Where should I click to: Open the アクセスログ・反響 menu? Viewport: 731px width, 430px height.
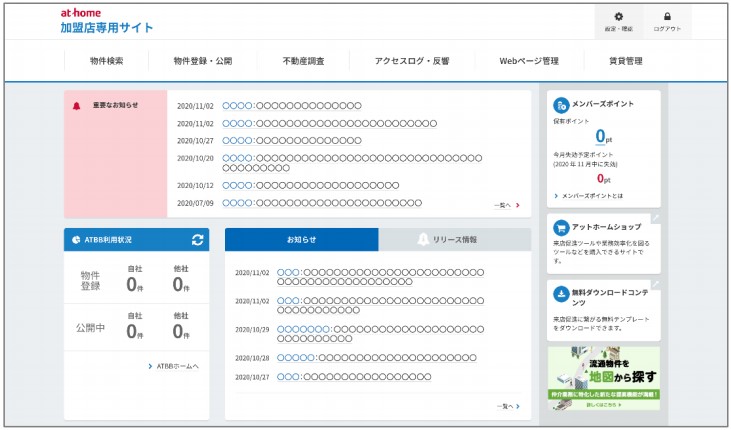(x=412, y=61)
